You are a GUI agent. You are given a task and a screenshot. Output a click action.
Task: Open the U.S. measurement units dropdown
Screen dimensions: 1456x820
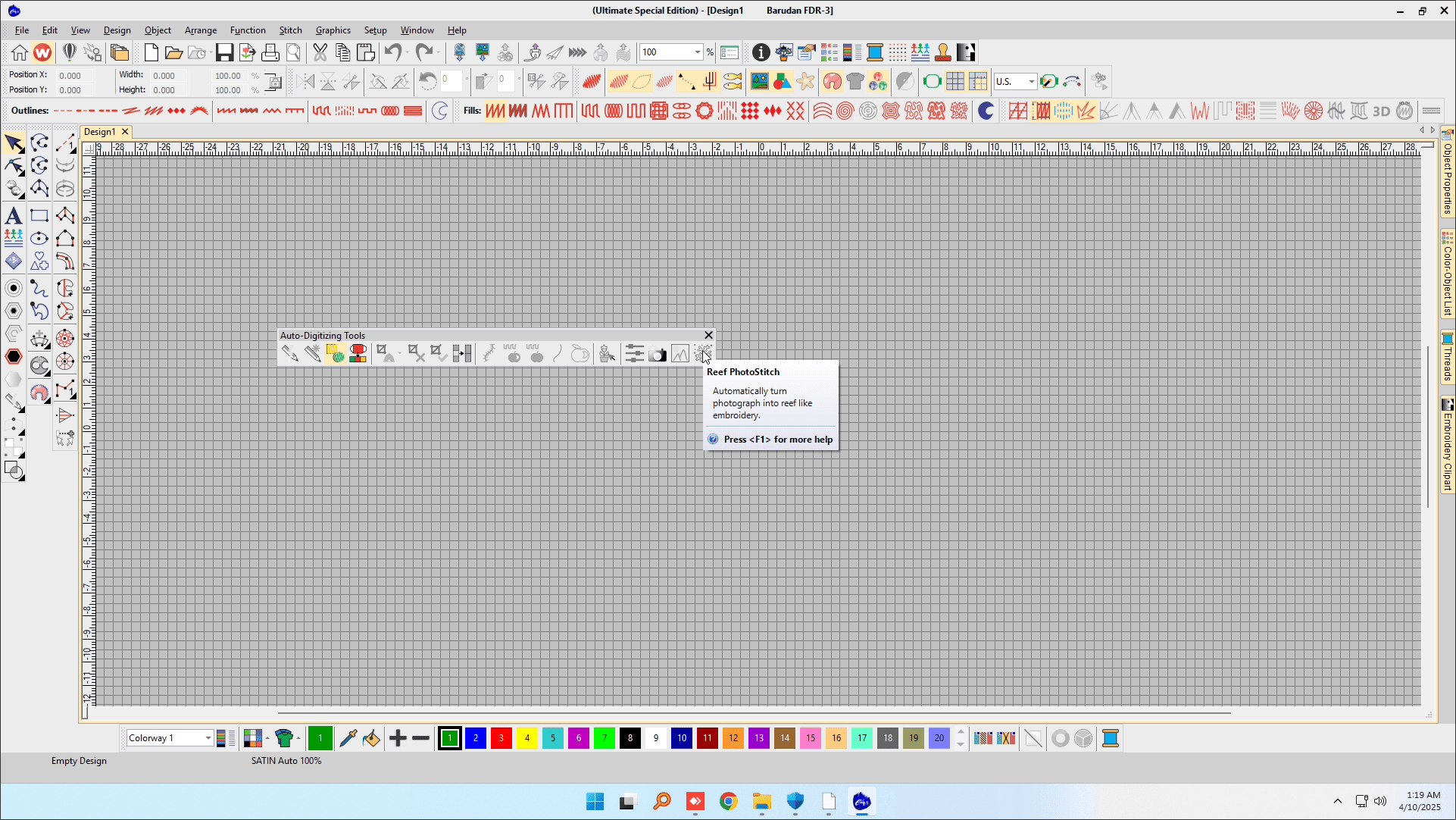pyautogui.click(x=1031, y=81)
